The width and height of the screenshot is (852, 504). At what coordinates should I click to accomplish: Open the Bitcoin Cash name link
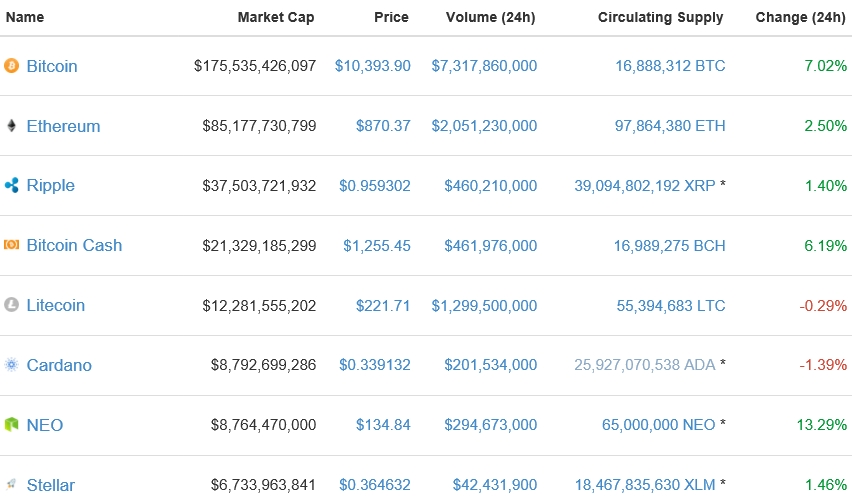[74, 245]
